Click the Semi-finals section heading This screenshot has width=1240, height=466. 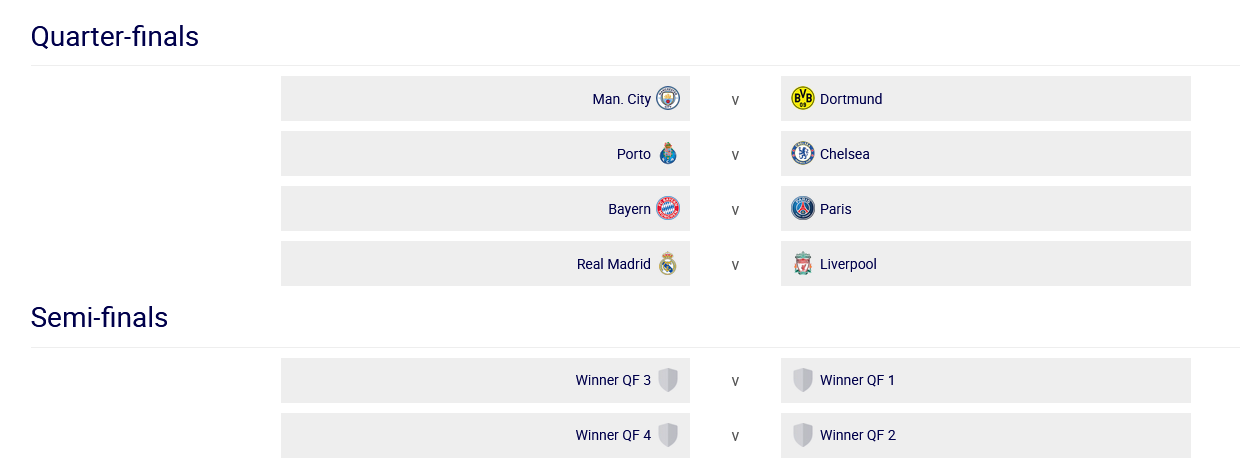(99, 318)
